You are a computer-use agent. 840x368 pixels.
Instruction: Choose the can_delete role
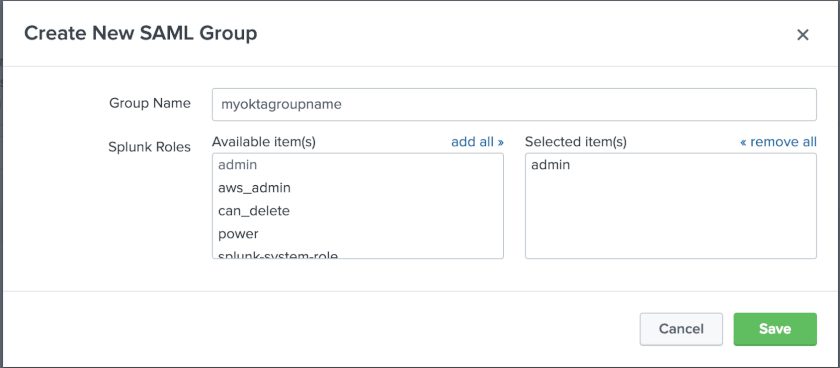(x=254, y=211)
